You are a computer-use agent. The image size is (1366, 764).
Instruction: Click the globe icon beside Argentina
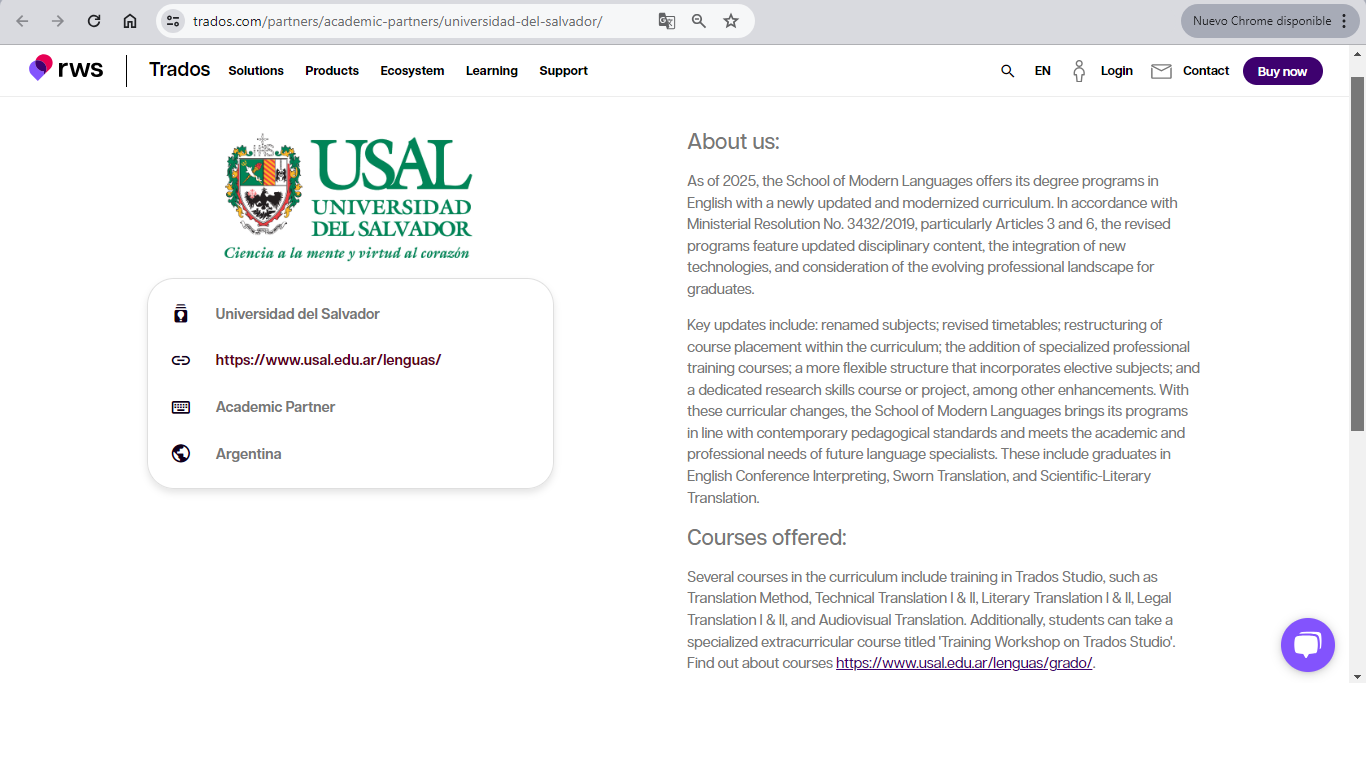point(181,454)
